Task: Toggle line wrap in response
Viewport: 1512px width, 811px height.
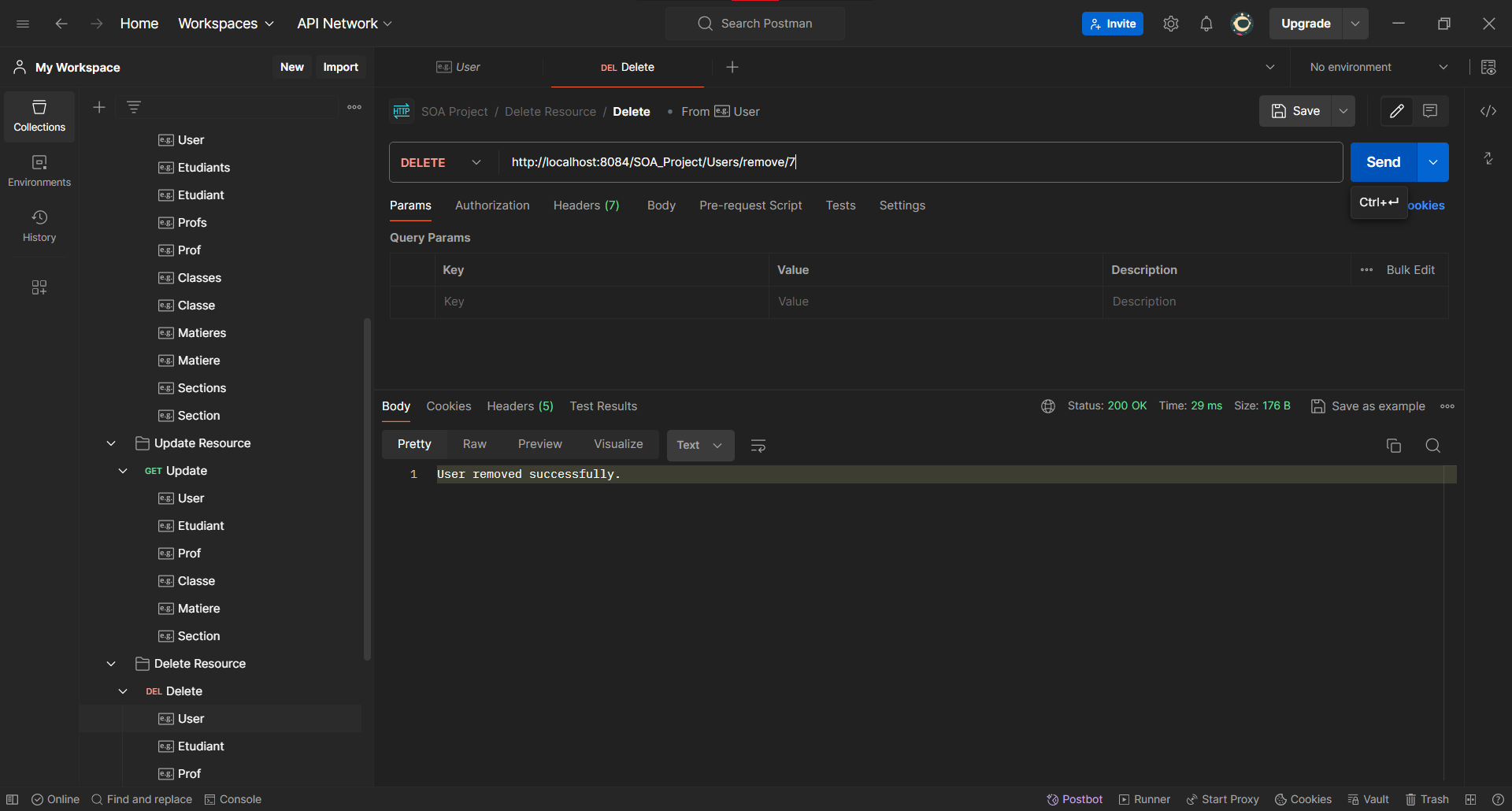Action: tap(758, 446)
